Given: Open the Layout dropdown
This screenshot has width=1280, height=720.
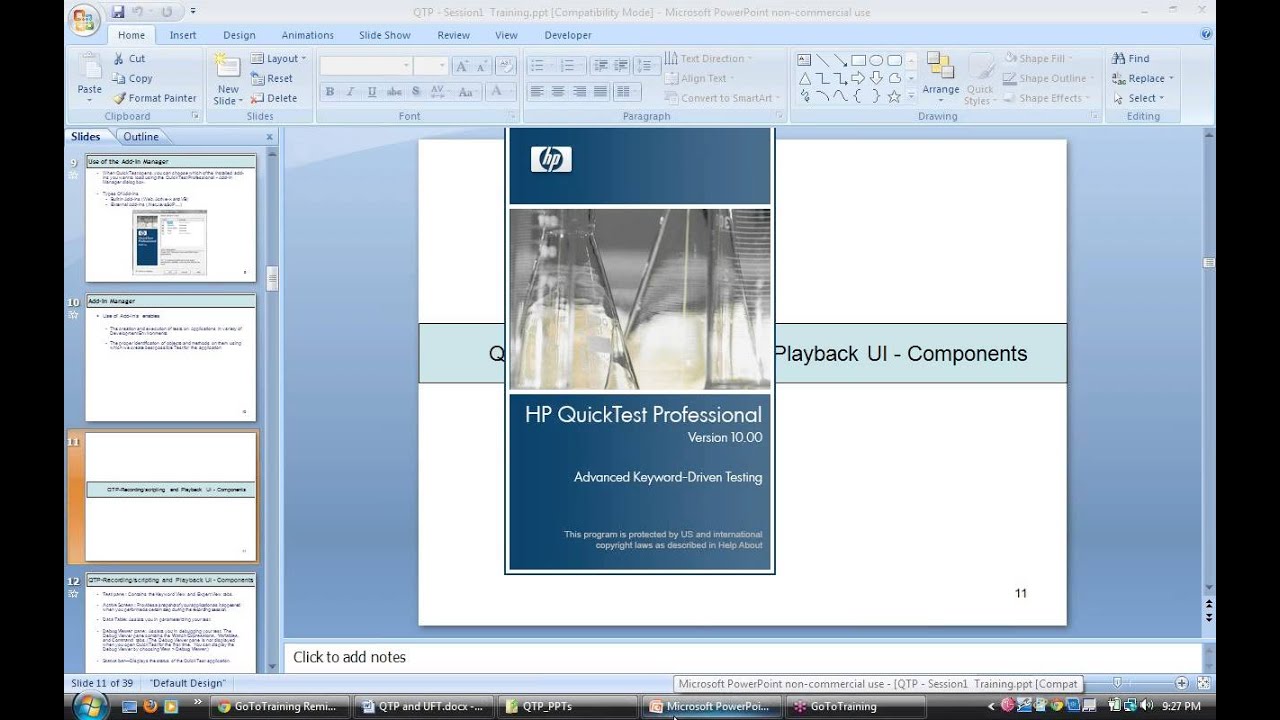Looking at the screenshot, I should [278, 58].
